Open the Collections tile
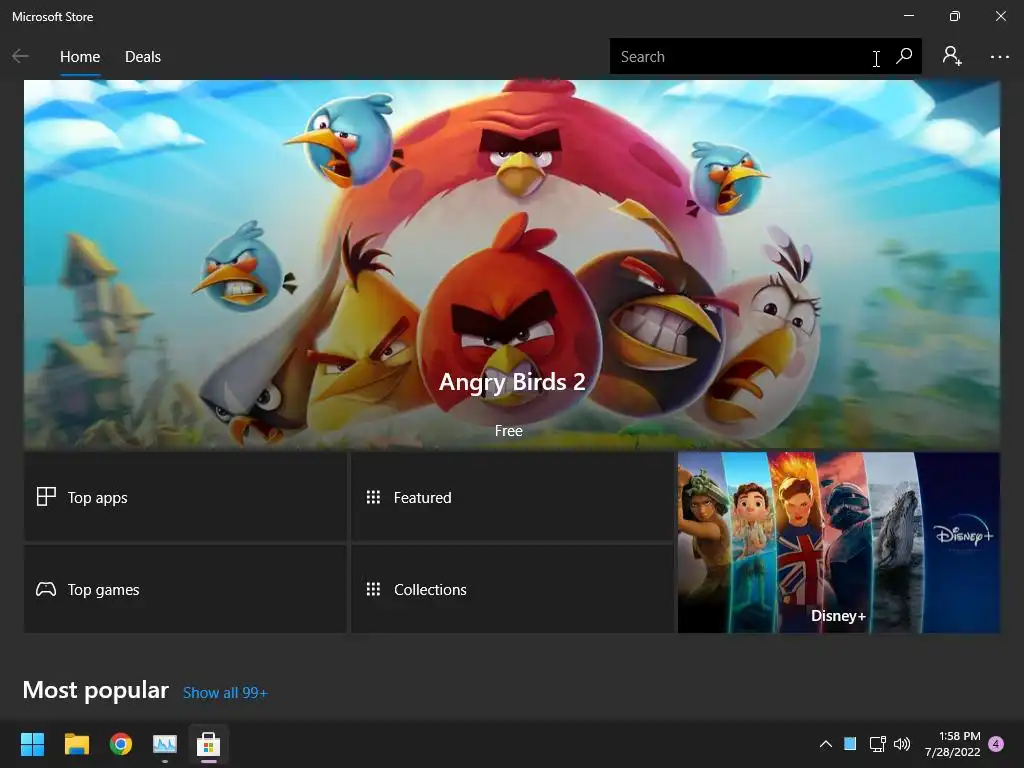The height and width of the screenshot is (768, 1024). click(512, 589)
